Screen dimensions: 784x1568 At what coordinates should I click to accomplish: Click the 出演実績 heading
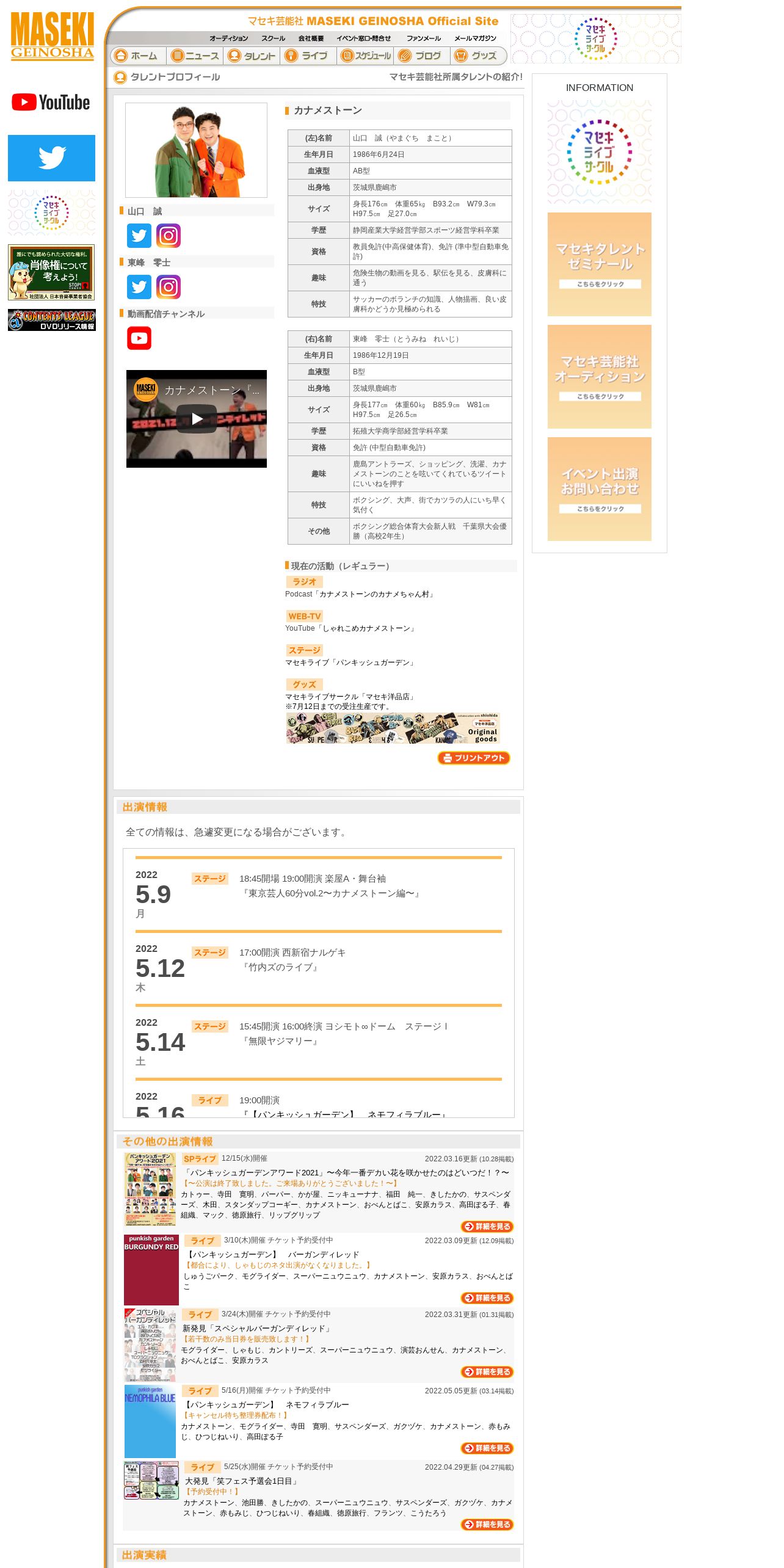point(144,1555)
